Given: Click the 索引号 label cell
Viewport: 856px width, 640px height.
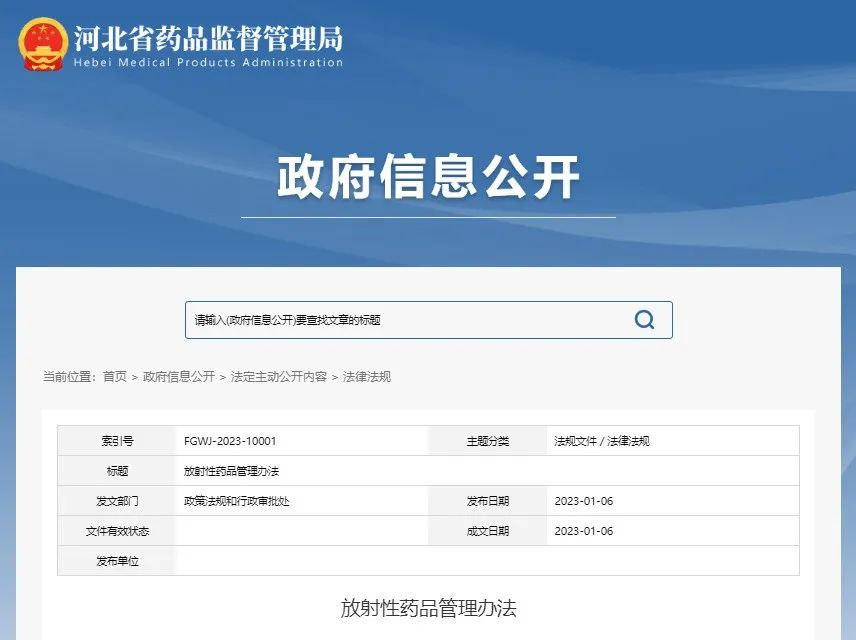Looking at the screenshot, I should [x=117, y=441].
